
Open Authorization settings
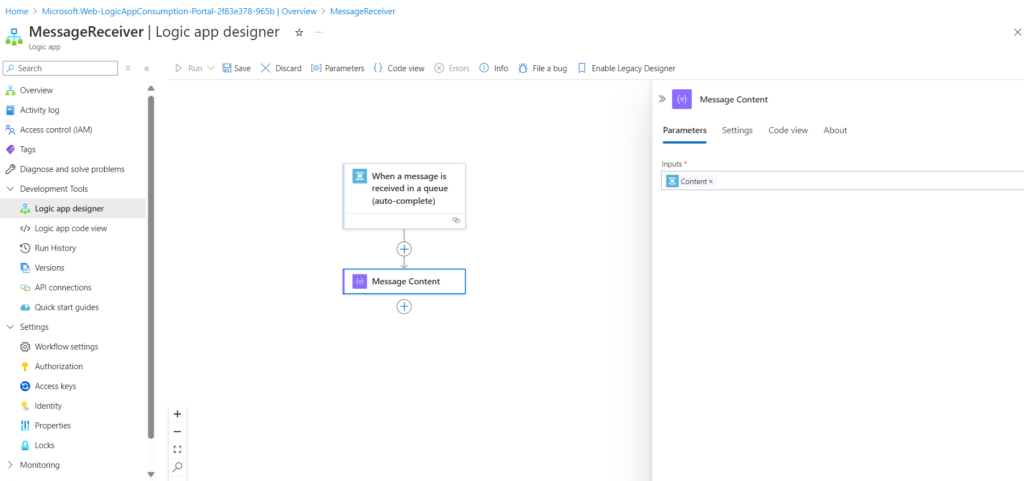click(x=59, y=366)
